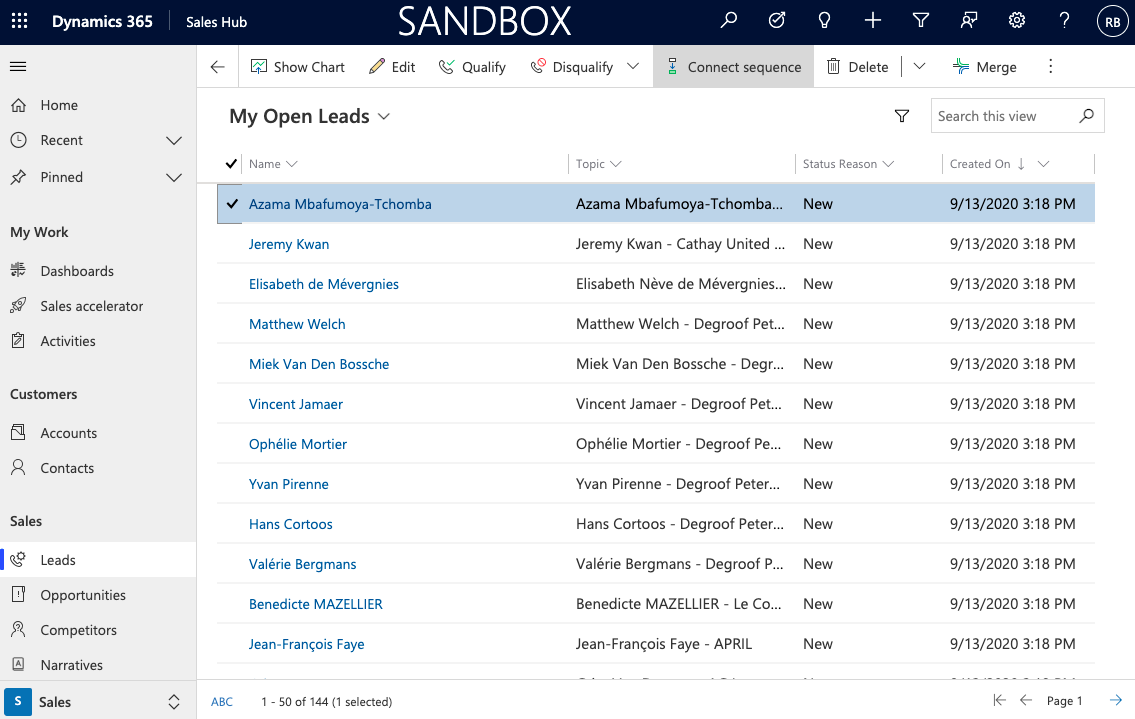
Task: Open the Matthew Welch lead
Action: (297, 324)
